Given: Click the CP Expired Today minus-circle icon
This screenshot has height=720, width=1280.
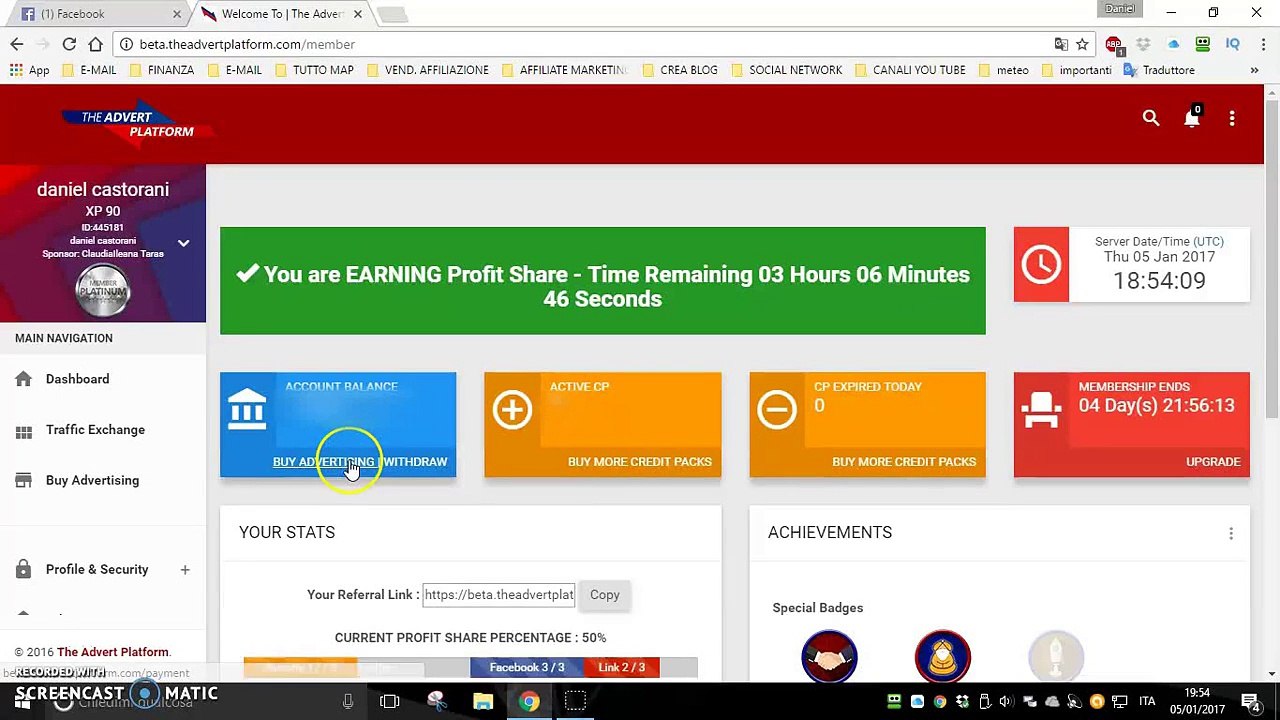Looking at the screenshot, I should point(776,409).
